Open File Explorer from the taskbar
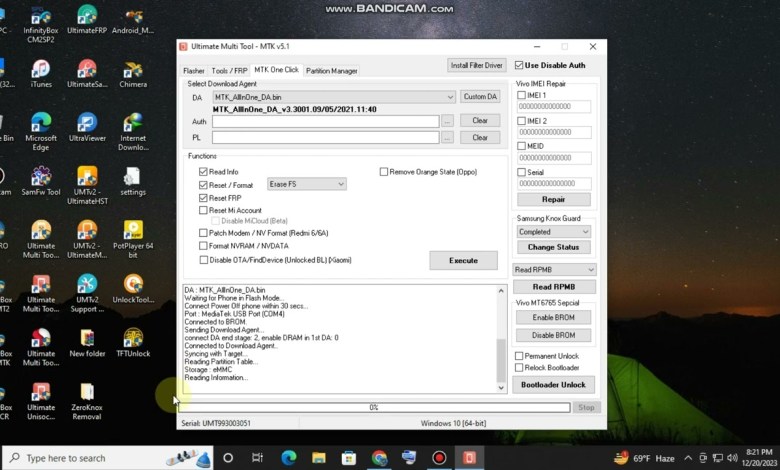The image size is (780, 470). (x=318, y=458)
